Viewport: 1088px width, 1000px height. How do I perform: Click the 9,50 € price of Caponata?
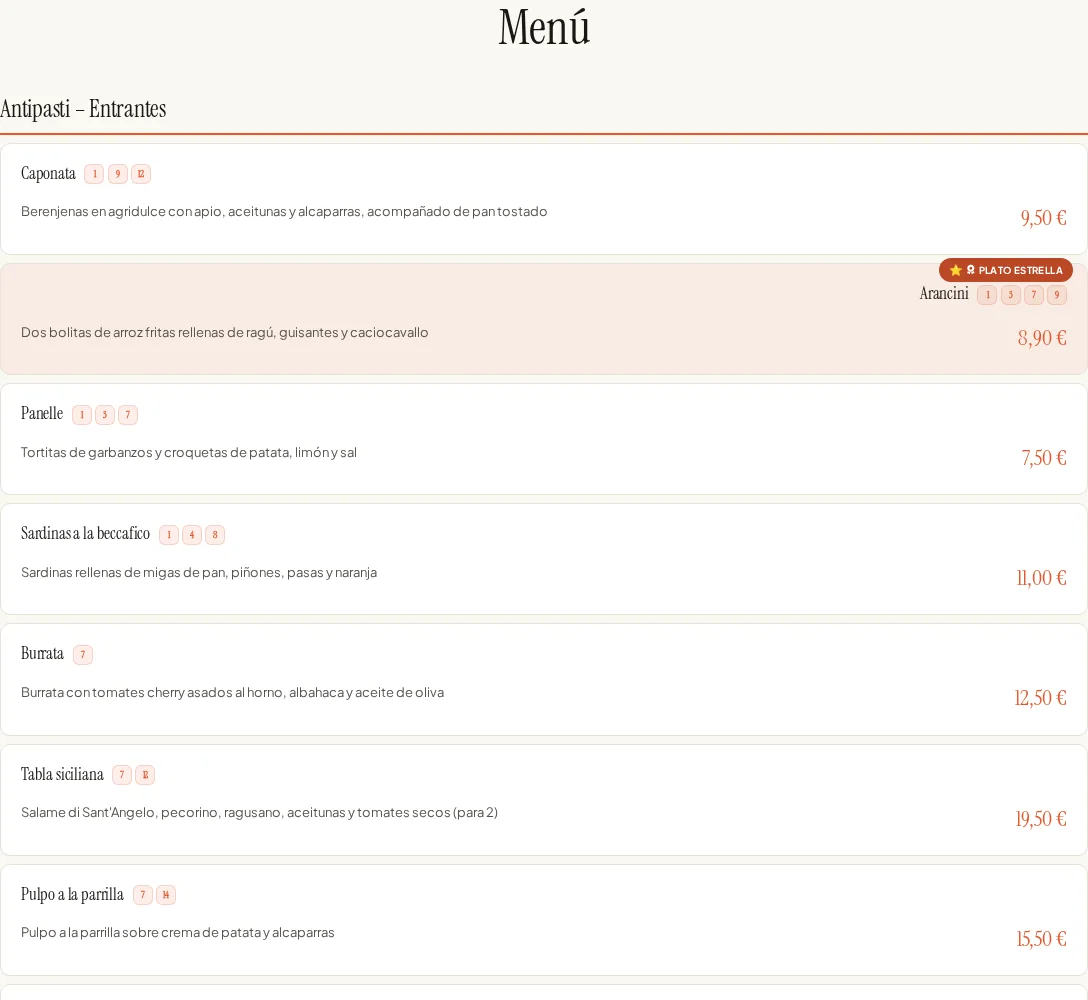[x=1043, y=218]
